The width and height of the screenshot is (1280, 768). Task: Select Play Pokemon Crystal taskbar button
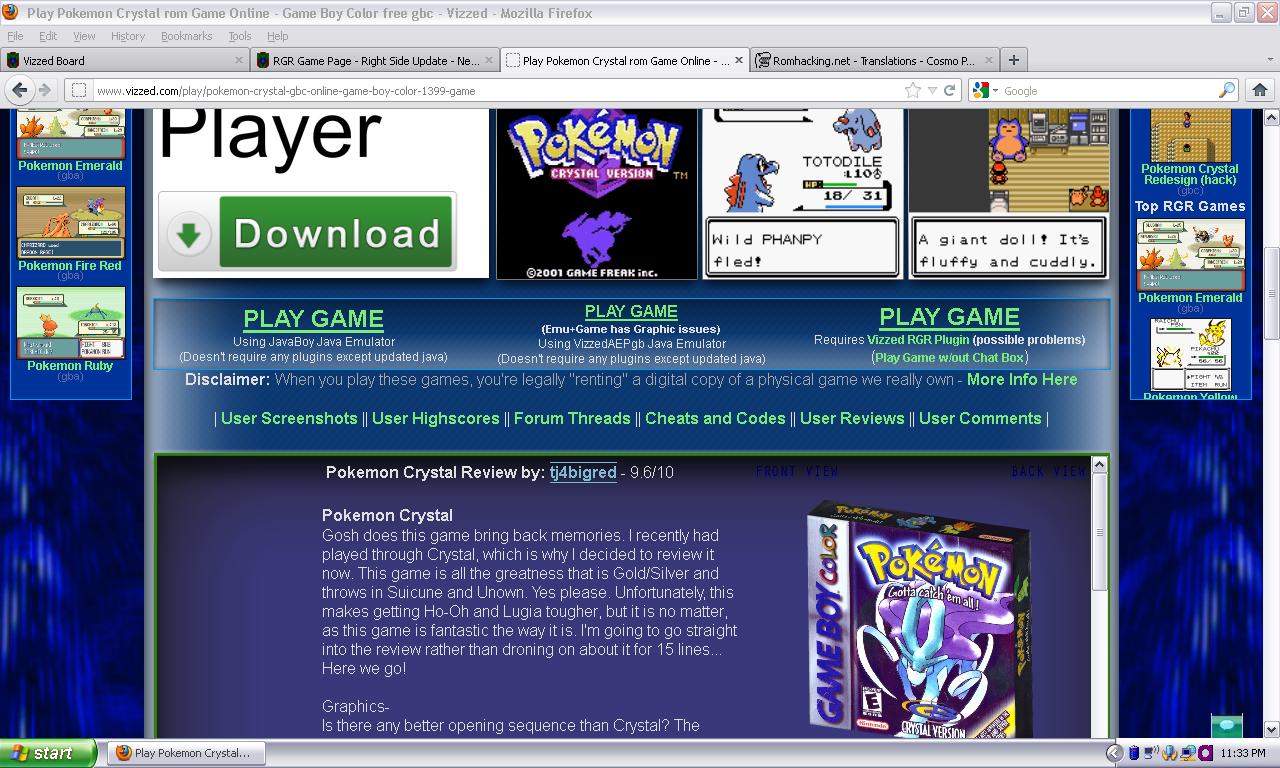click(186, 753)
